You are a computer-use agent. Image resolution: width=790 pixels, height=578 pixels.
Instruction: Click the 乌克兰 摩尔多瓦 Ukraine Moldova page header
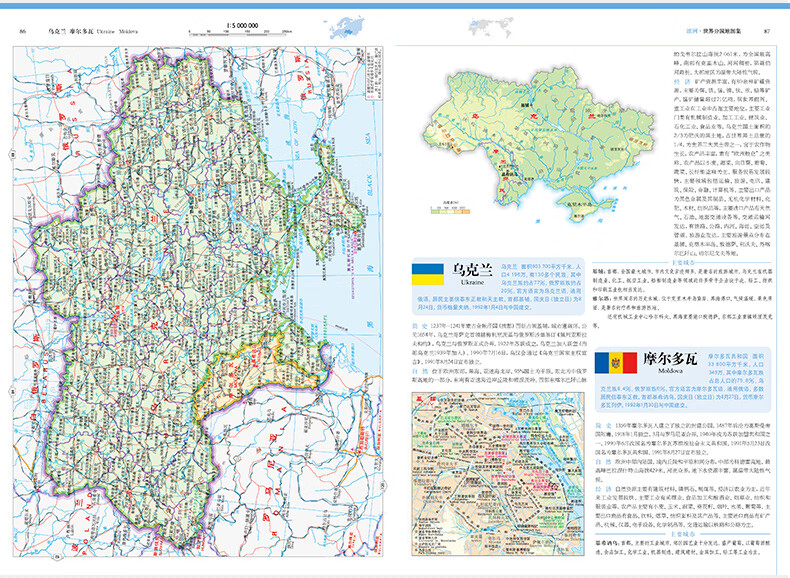coord(93,31)
